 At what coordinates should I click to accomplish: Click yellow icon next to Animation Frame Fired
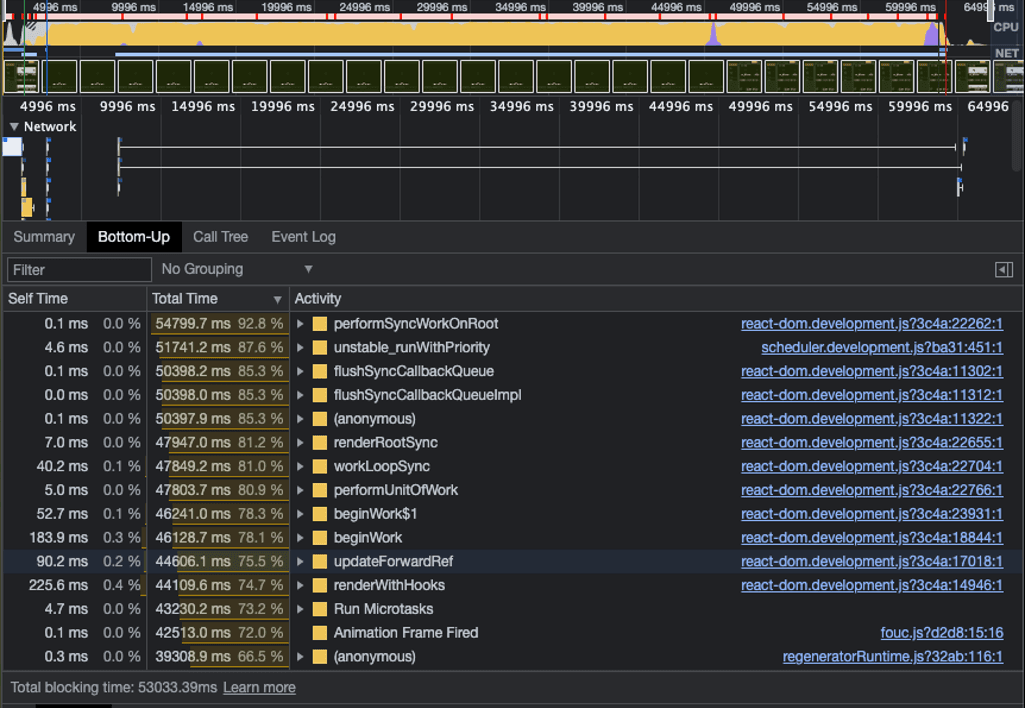point(320,633)
